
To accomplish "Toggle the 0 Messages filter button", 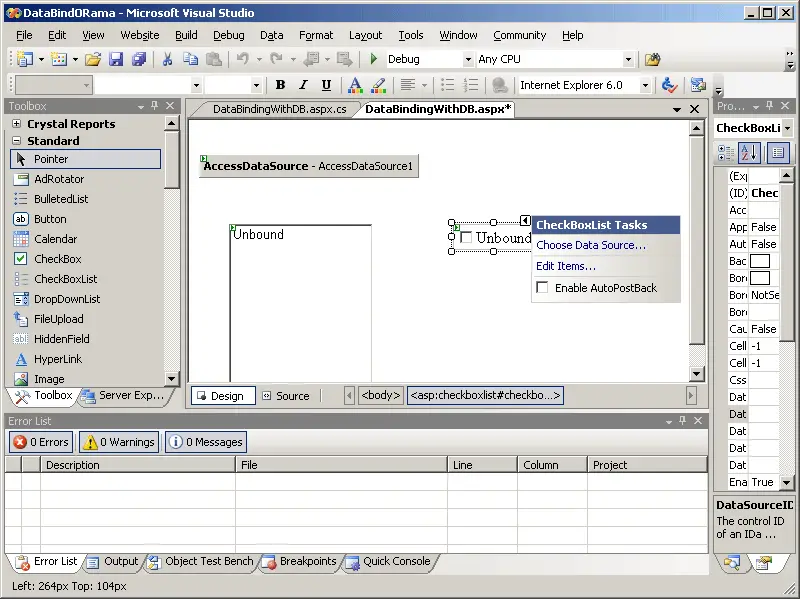I will pos(206,442).
